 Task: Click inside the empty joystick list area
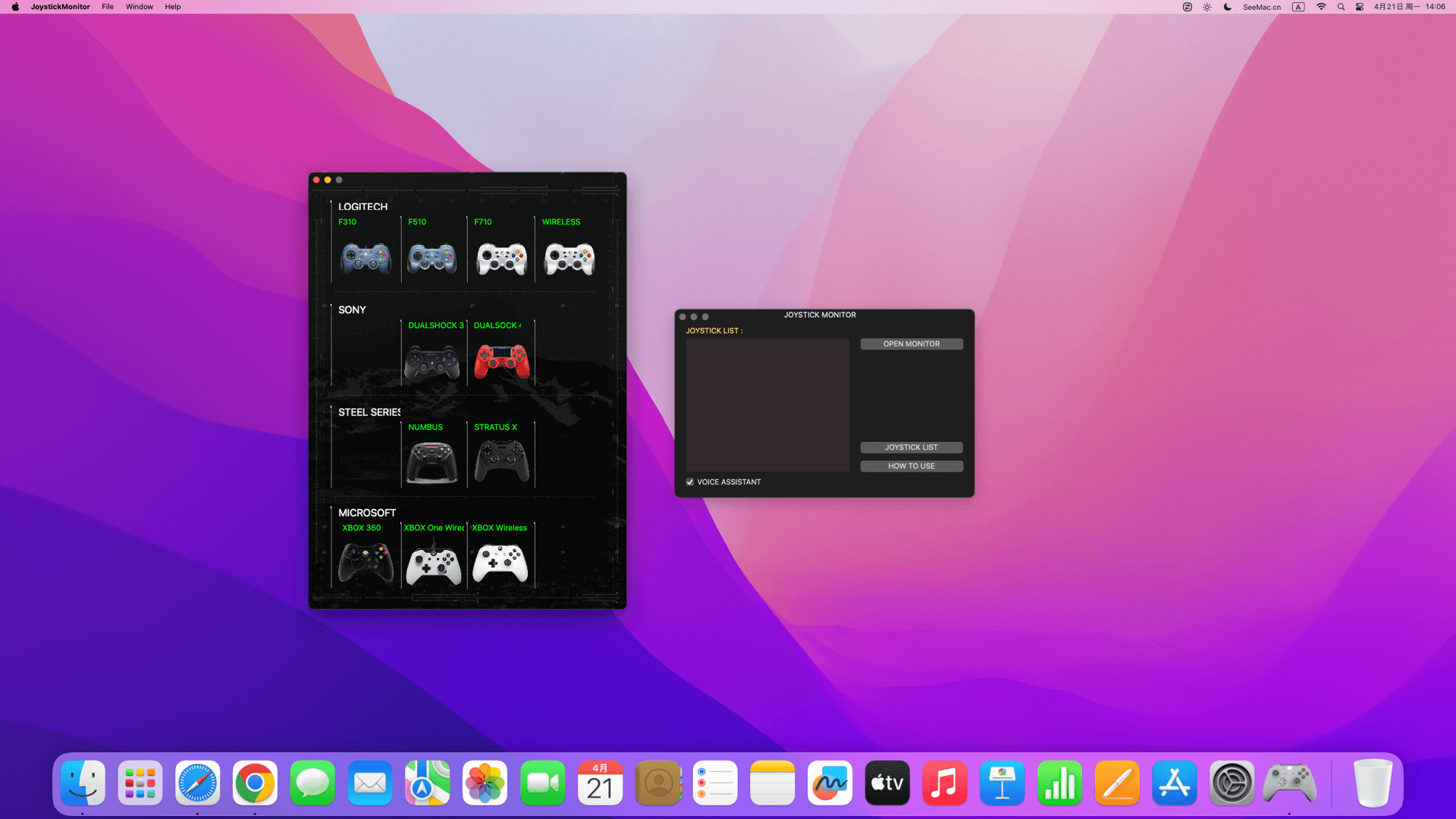pos(767,404)
